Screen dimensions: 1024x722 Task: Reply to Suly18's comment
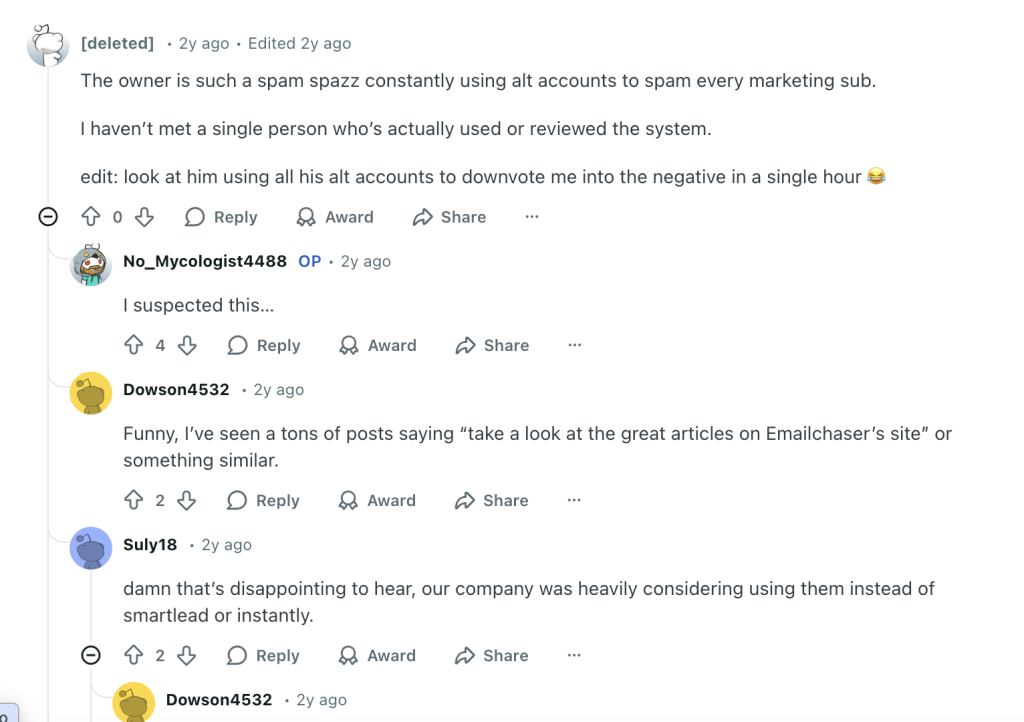click(x=263, y=655)
